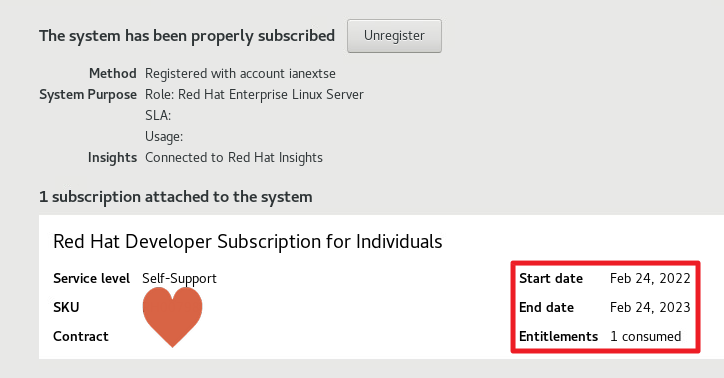Viewport: 724px width, 378px height.
Task: Click the Unregister button
Action: point(394,36)
